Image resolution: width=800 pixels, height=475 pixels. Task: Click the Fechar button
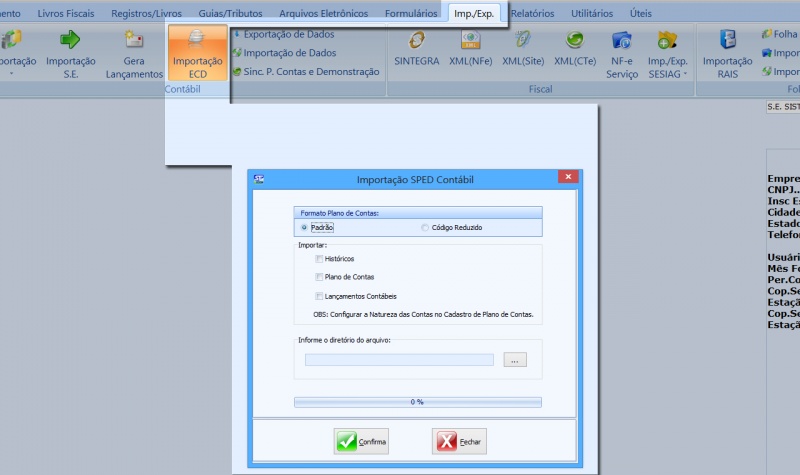coord(459,441)
